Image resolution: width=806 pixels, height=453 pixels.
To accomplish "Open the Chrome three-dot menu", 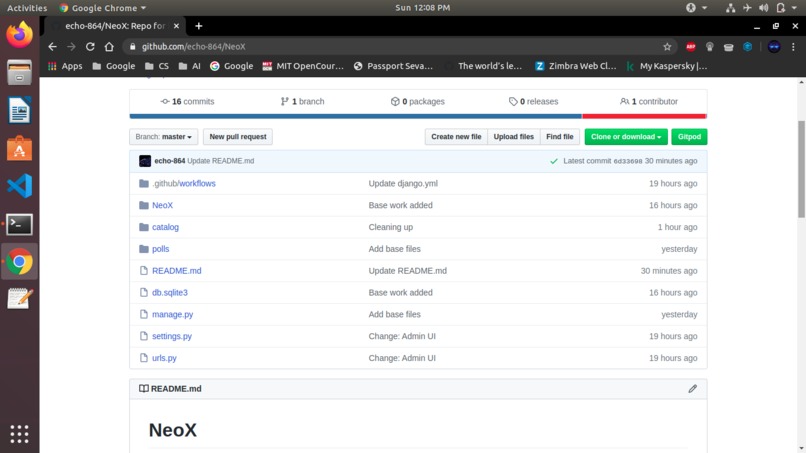I will click(x=793, y=47).
